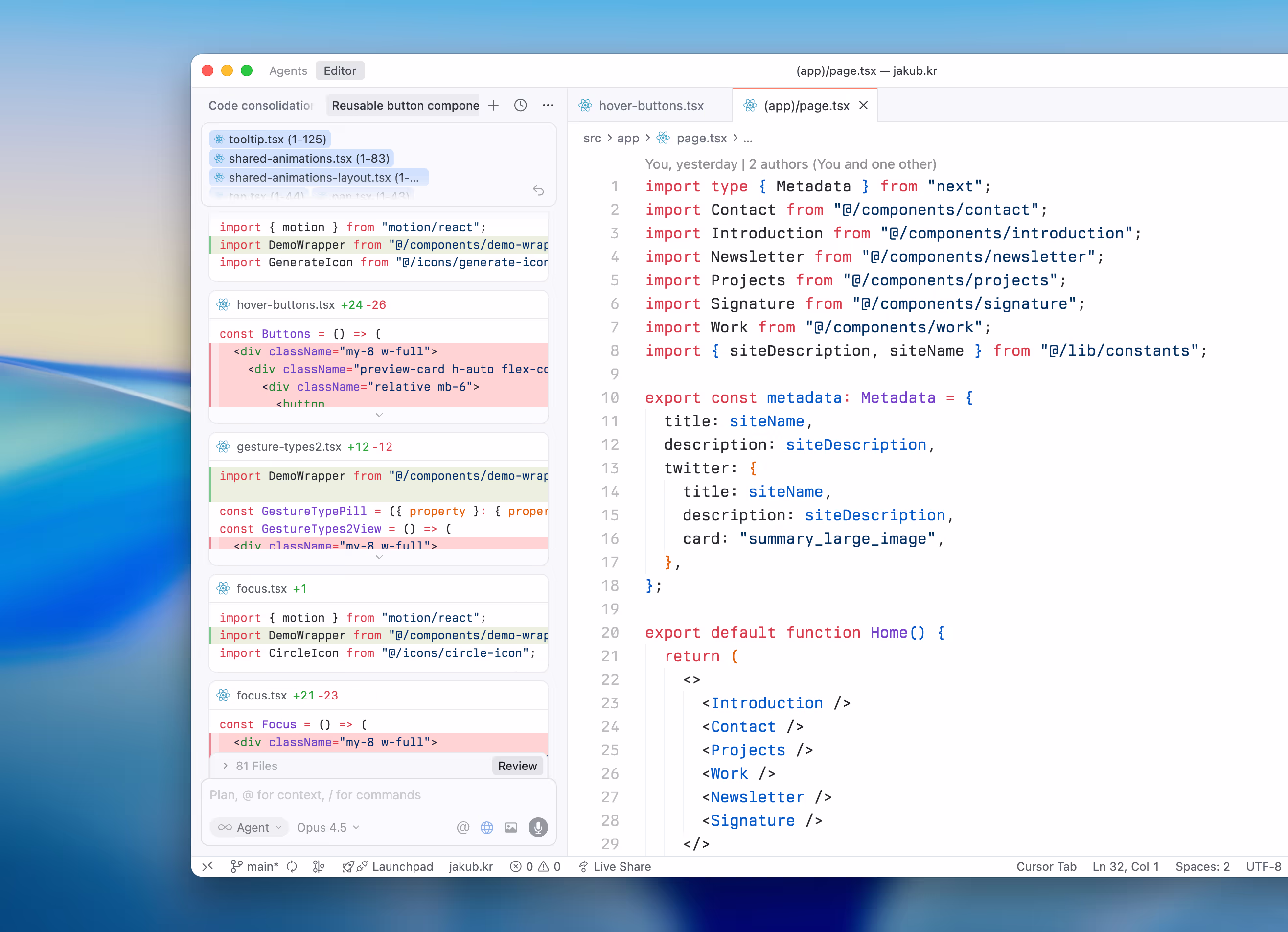This screenshot has width=1288, height=932.
Task: Select the Code consolidation chat tab
Action: click(x=261, y=105)
